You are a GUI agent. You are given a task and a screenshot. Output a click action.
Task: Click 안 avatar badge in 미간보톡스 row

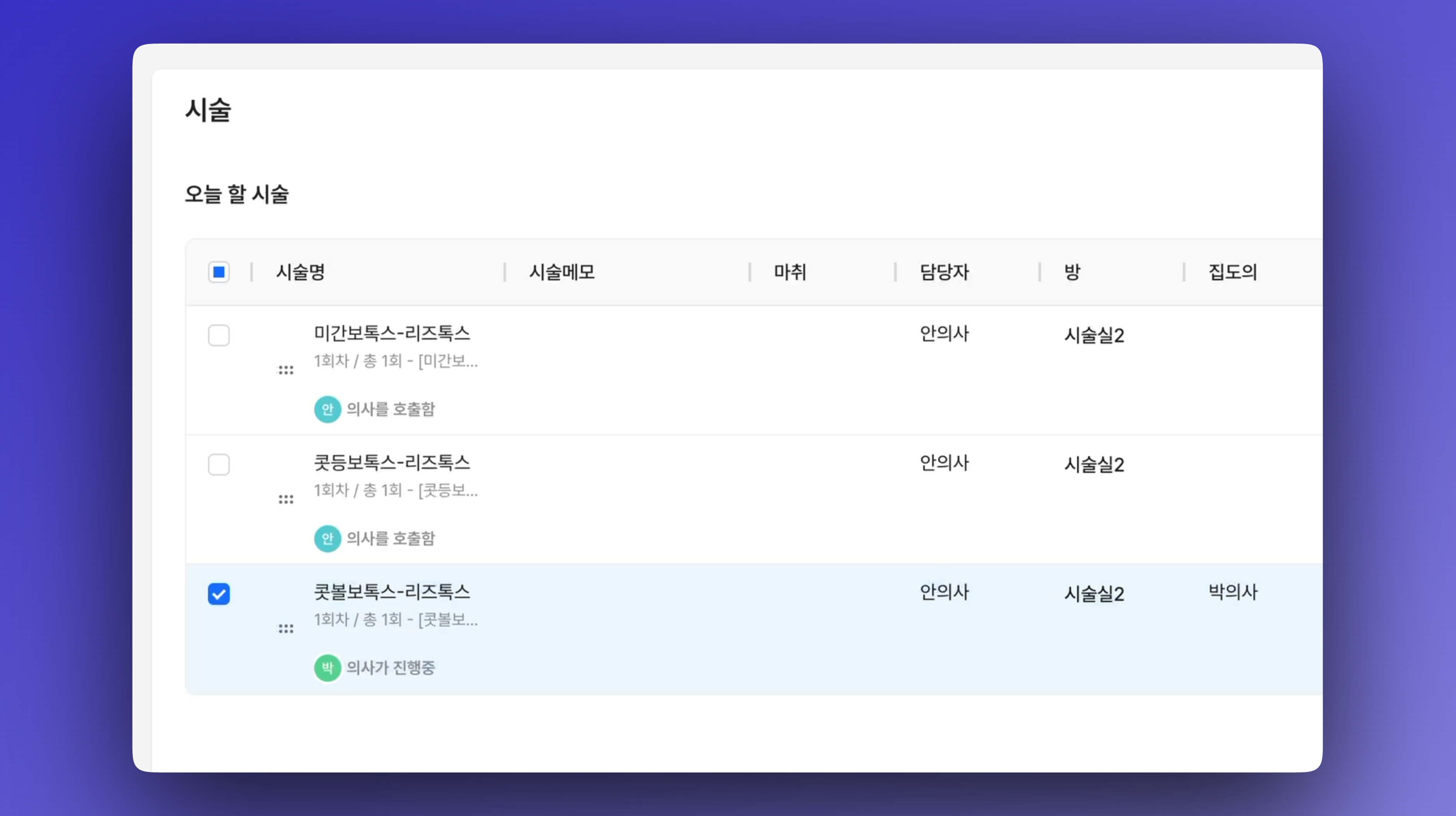pyautogui.click(x=327, y=409)
